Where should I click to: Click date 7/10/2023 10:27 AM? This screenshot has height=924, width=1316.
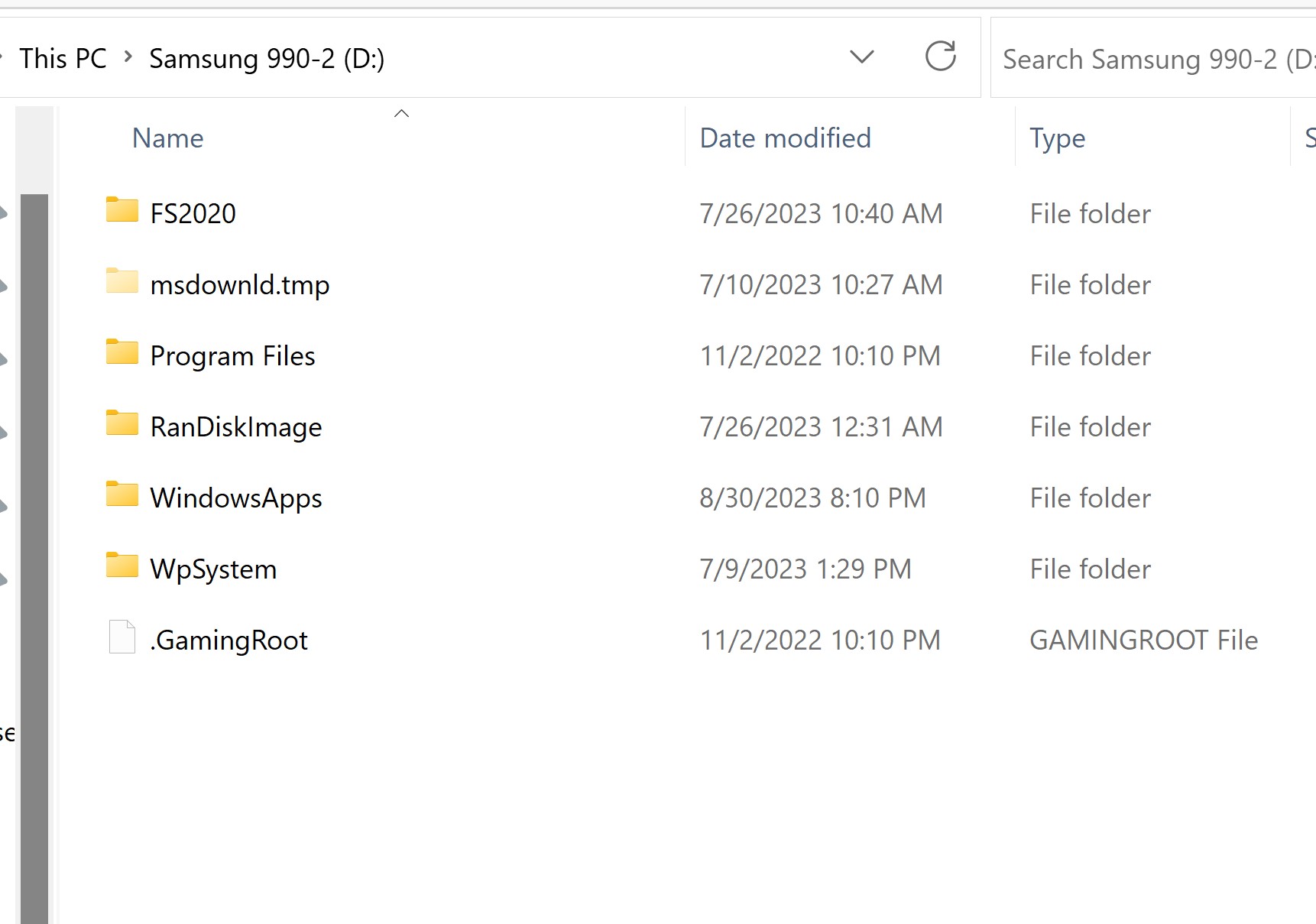822,284
